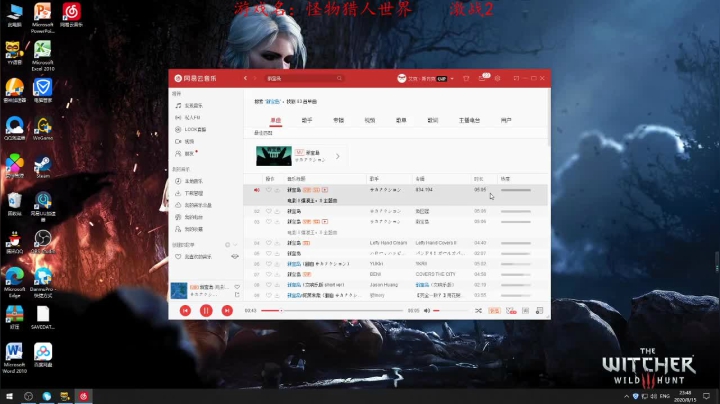Skip to the next track
The width and height of the screenshot is (720, 404).
227,311
